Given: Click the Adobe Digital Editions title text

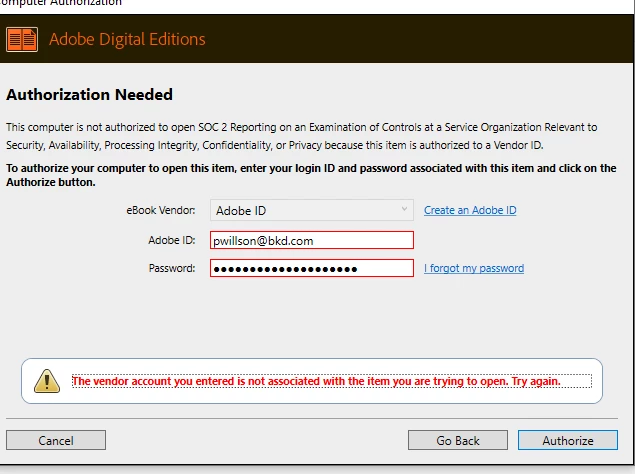Looking at the screenshot, I should pos(127,39).
